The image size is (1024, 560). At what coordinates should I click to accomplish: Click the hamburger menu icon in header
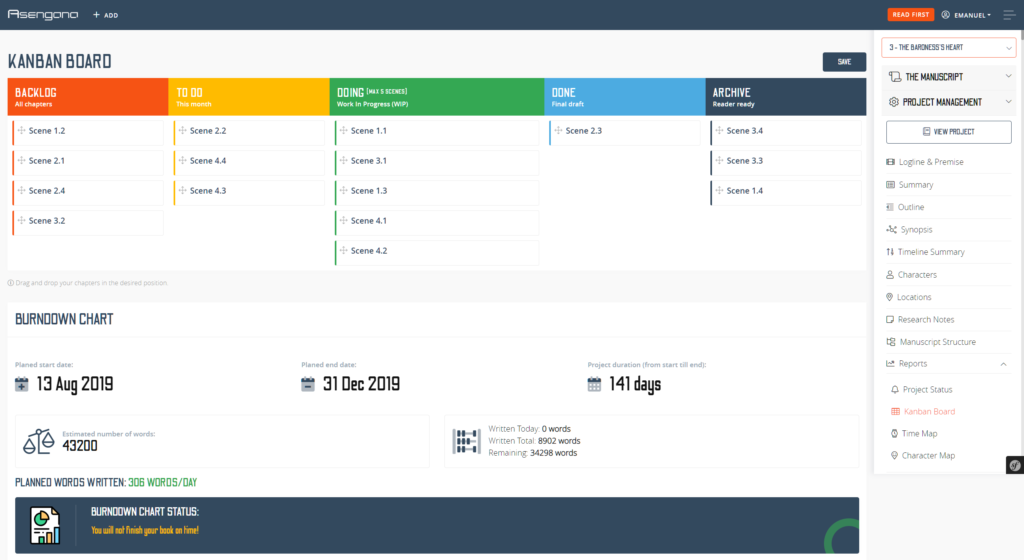click(x=1008, y=15)
